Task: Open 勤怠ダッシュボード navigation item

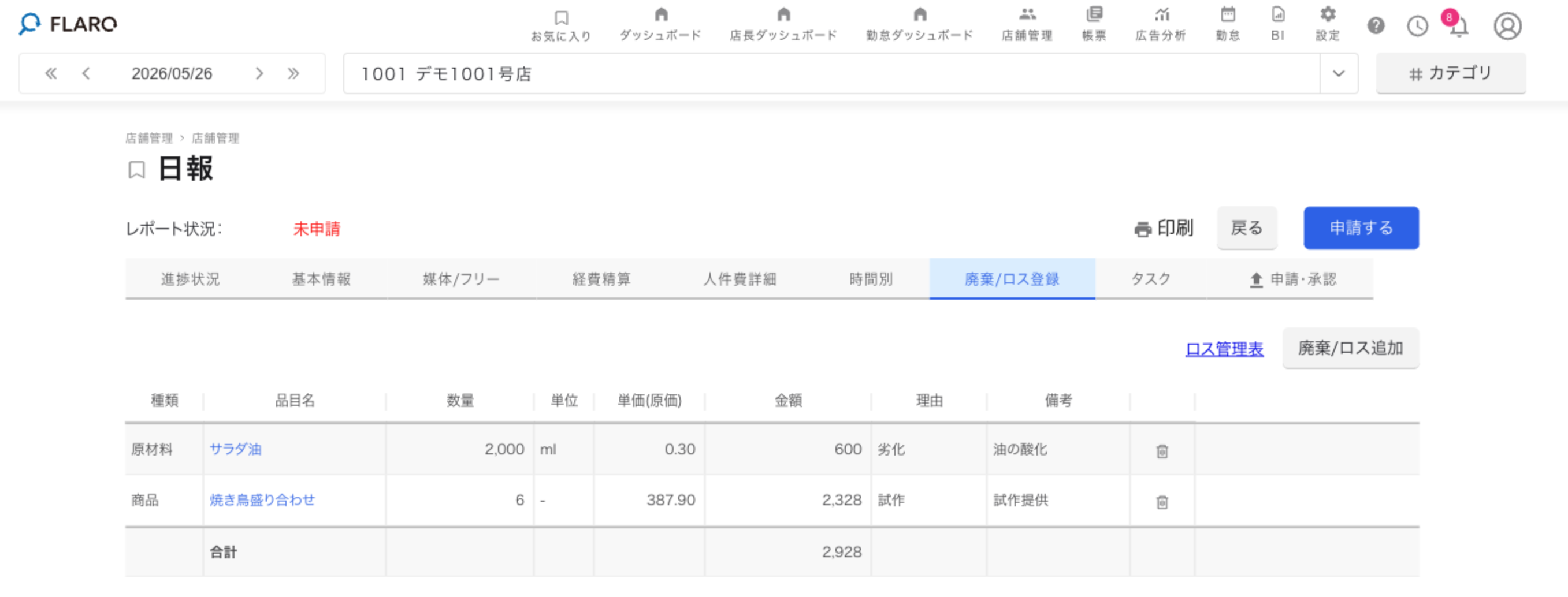Action: [x=920, y=24]
